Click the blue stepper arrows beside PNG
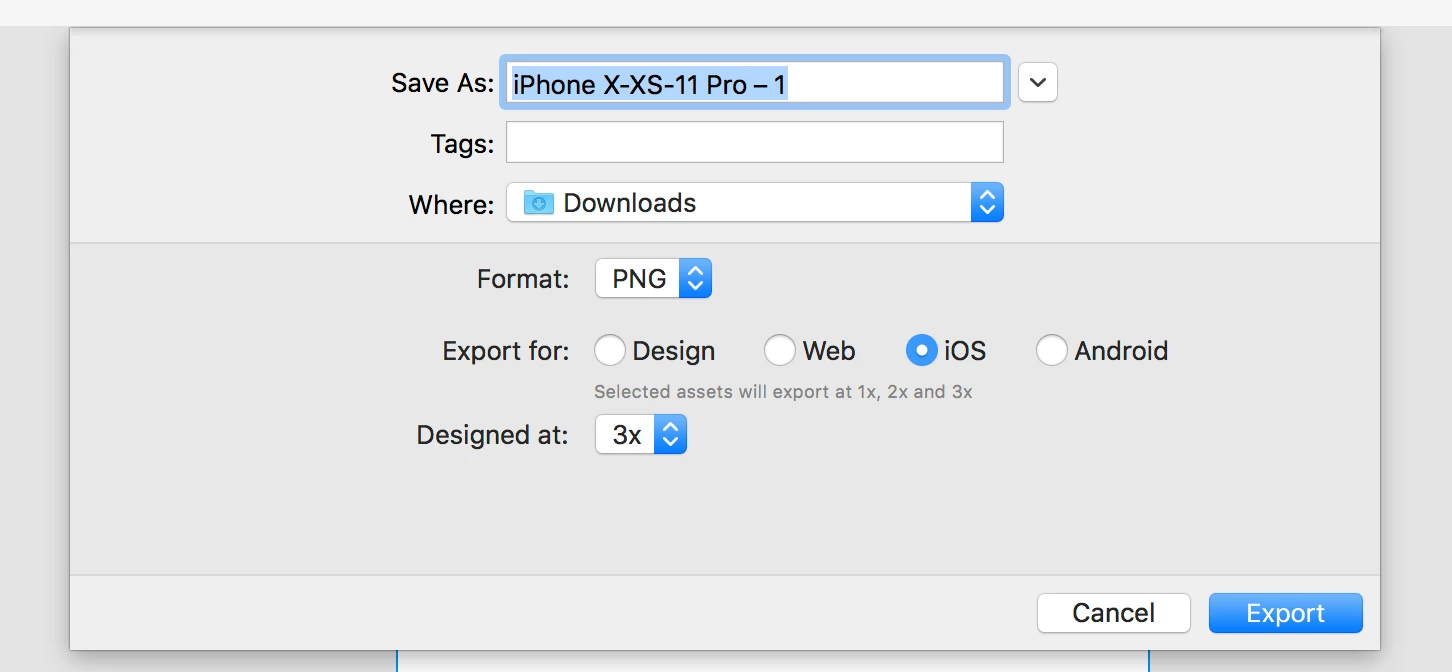 (695, 279)
